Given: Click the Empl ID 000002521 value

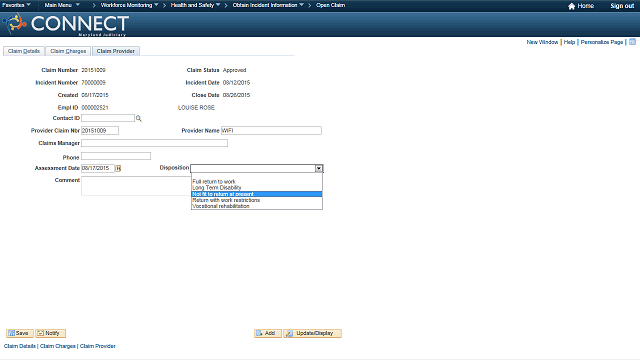Looking at the screenshot, I should 95,108.
